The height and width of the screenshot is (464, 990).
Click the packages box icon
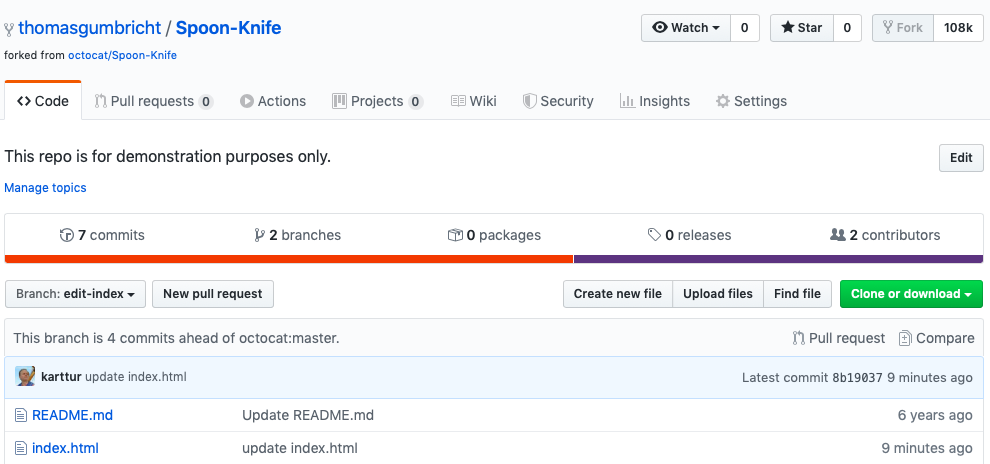pyautogui.click(x=455, y=236)
